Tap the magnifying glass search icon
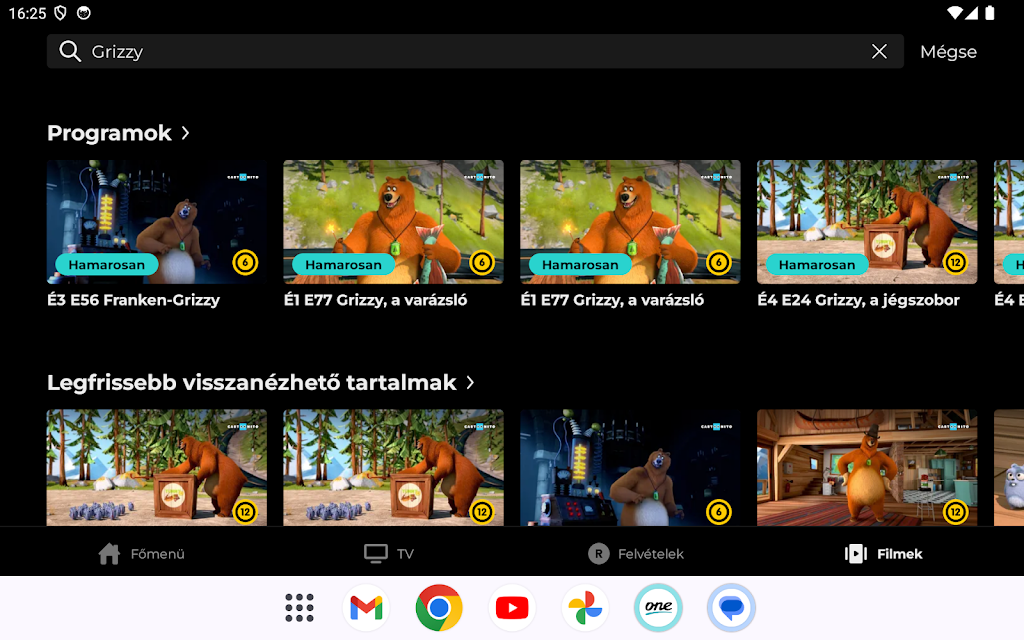 70,52
